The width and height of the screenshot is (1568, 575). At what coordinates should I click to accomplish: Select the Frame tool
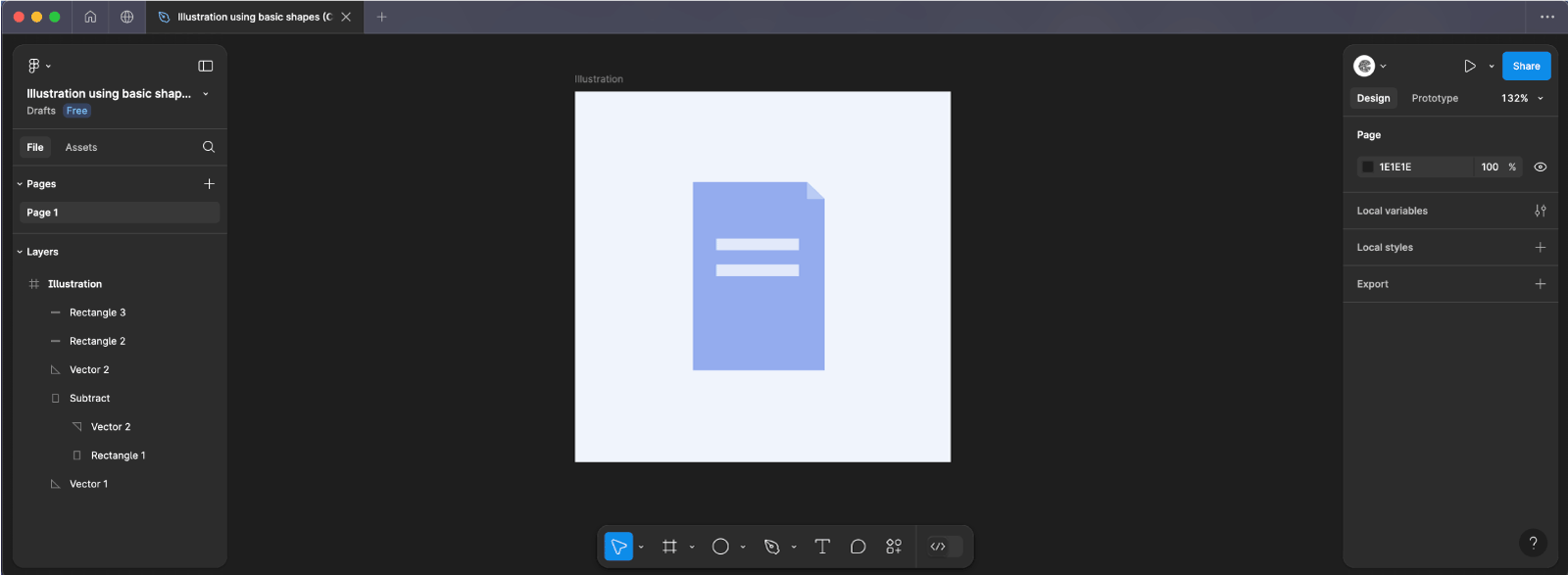[x=669, y=547]
